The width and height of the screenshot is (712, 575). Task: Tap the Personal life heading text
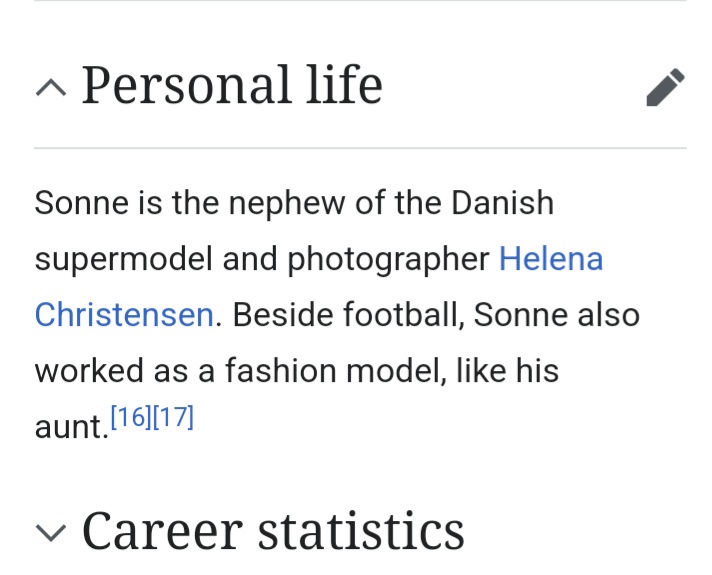pyautogui.click(x=231, y=85)
